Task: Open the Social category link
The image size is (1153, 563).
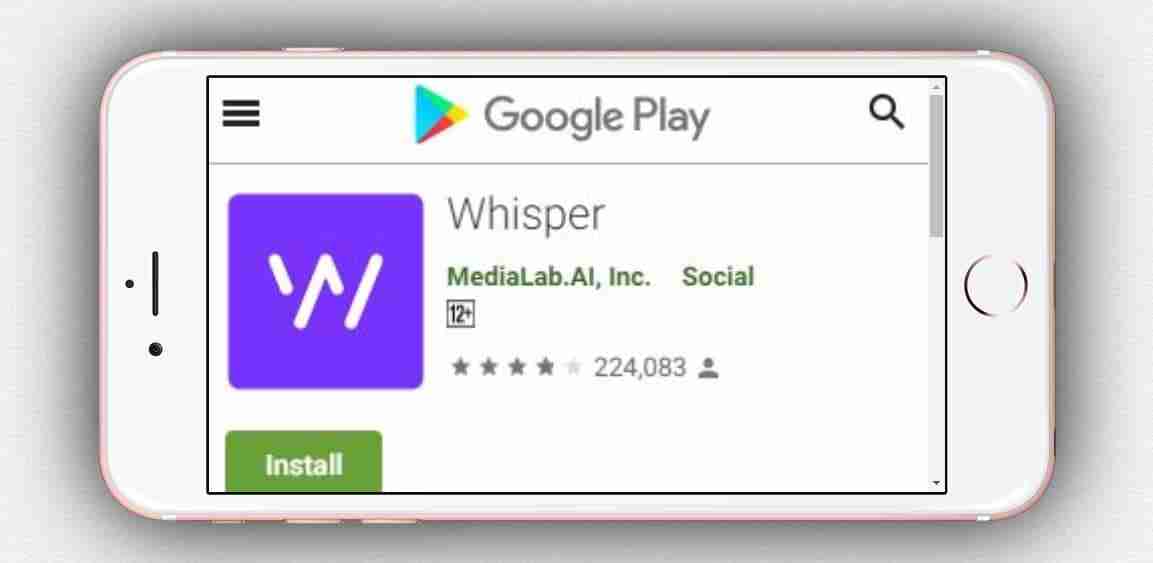Action: 718,277
